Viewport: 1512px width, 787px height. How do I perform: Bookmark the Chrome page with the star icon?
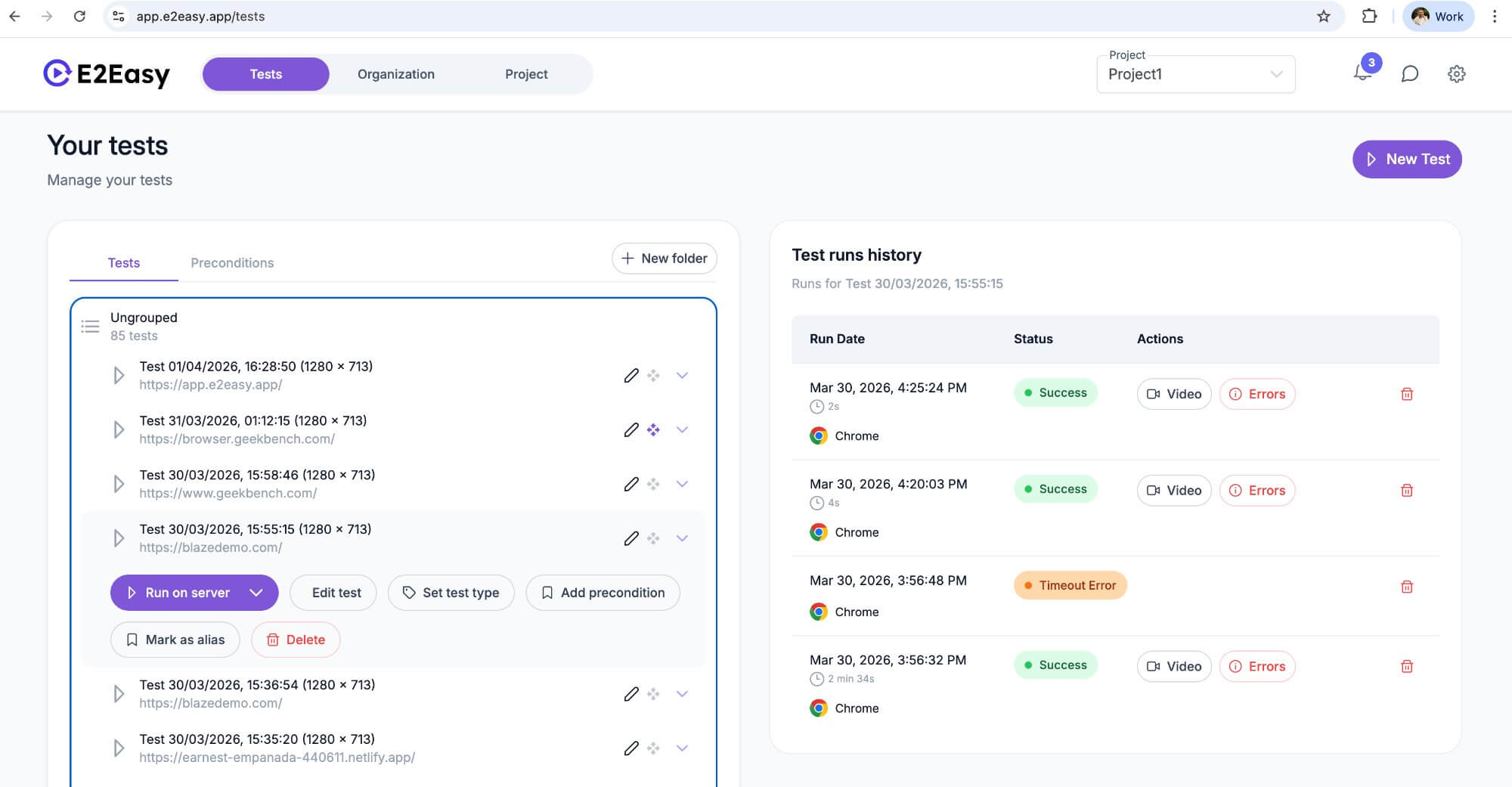point(1323,17)
